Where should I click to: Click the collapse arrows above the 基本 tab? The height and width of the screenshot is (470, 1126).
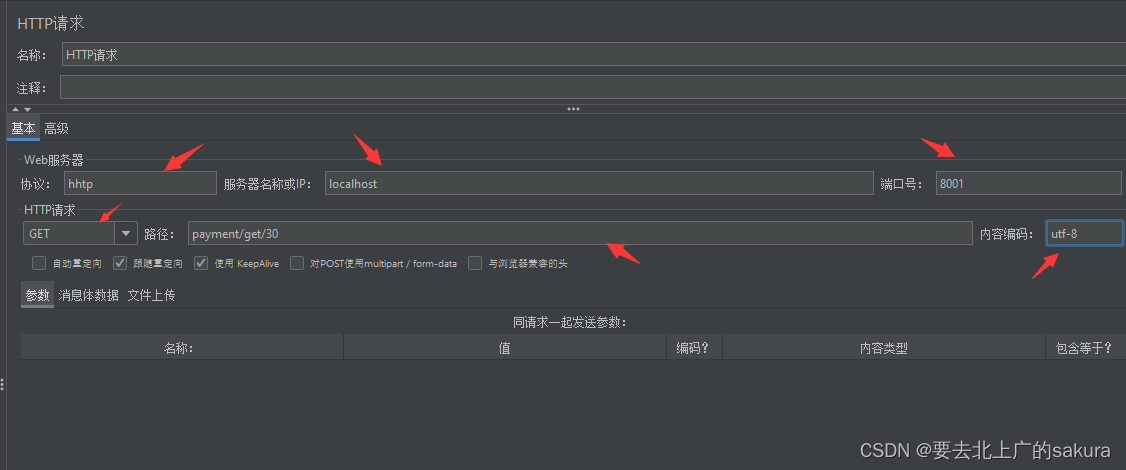coord(22,110)
